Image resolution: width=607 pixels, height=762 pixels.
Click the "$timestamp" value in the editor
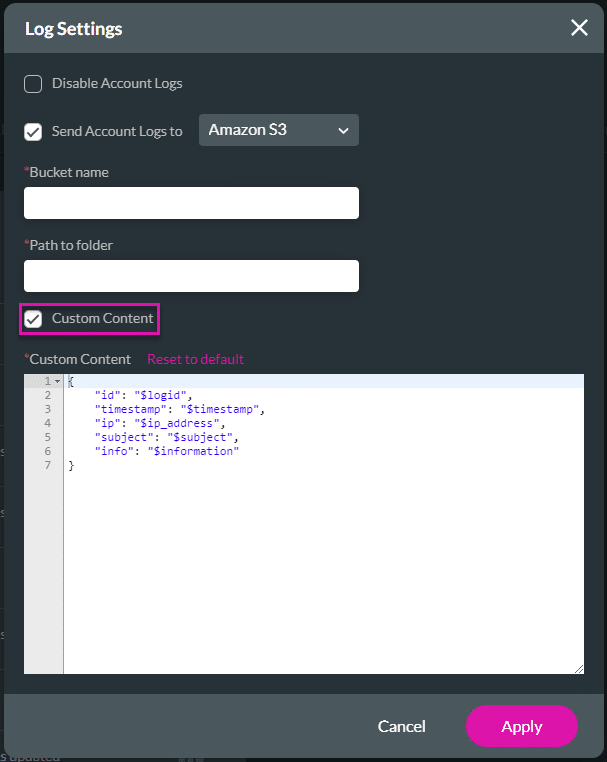click(220, 409)
